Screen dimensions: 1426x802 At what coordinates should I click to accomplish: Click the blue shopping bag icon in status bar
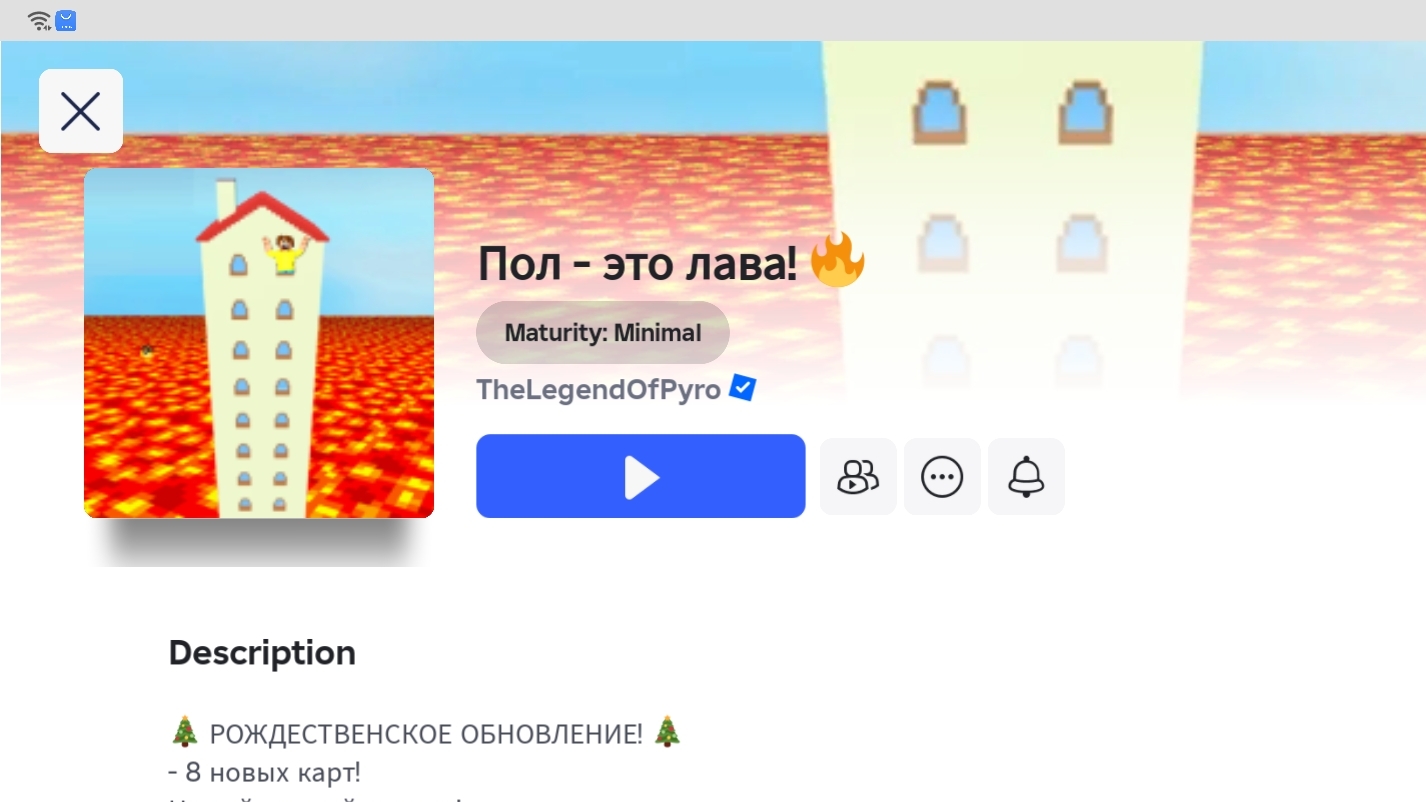[66, 20]
